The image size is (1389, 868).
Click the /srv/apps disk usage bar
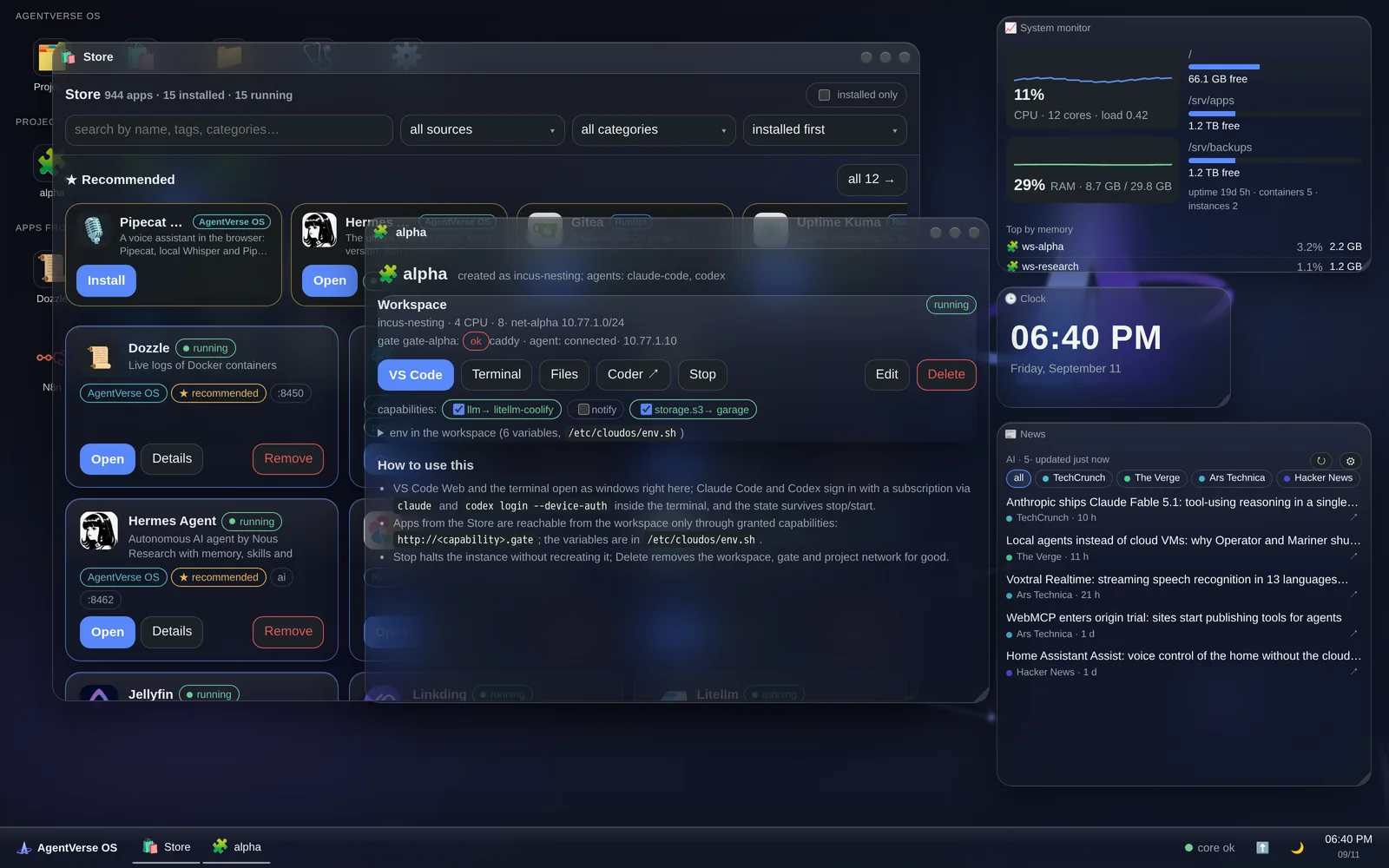click(x=1274, y=114)
